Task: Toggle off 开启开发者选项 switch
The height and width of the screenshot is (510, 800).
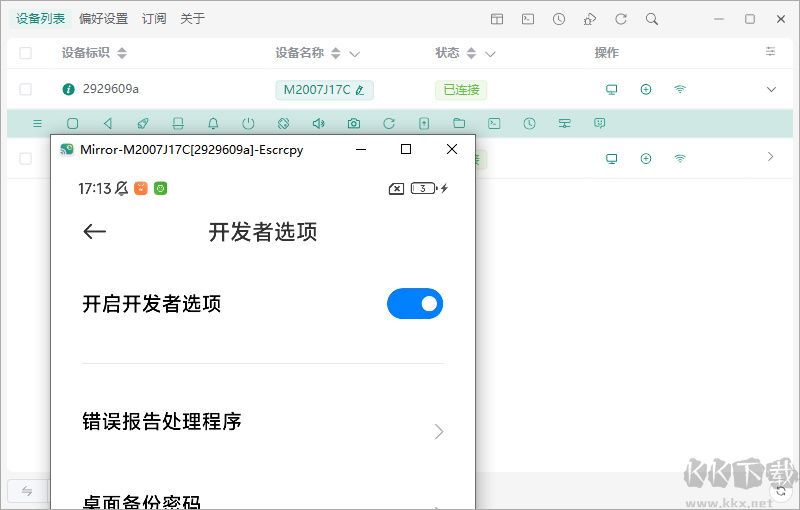Action: click(x=415, y=304)
